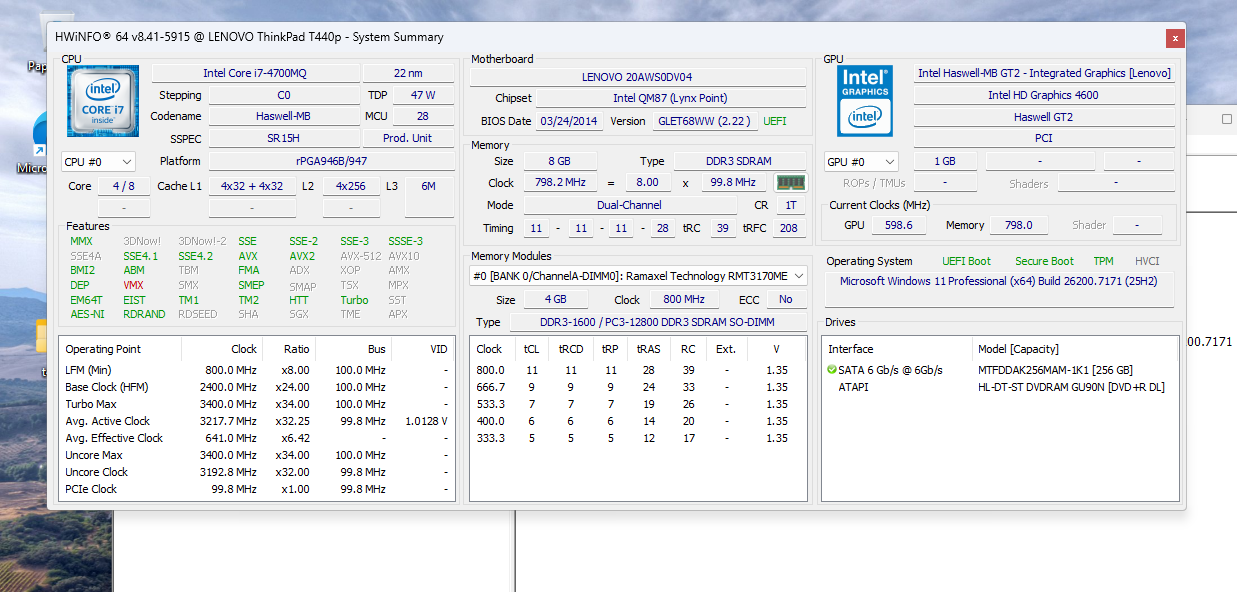Open the GPU #0 selector dropdown
The width and height of the screenshot is (1237, 592).
(861, 161)
